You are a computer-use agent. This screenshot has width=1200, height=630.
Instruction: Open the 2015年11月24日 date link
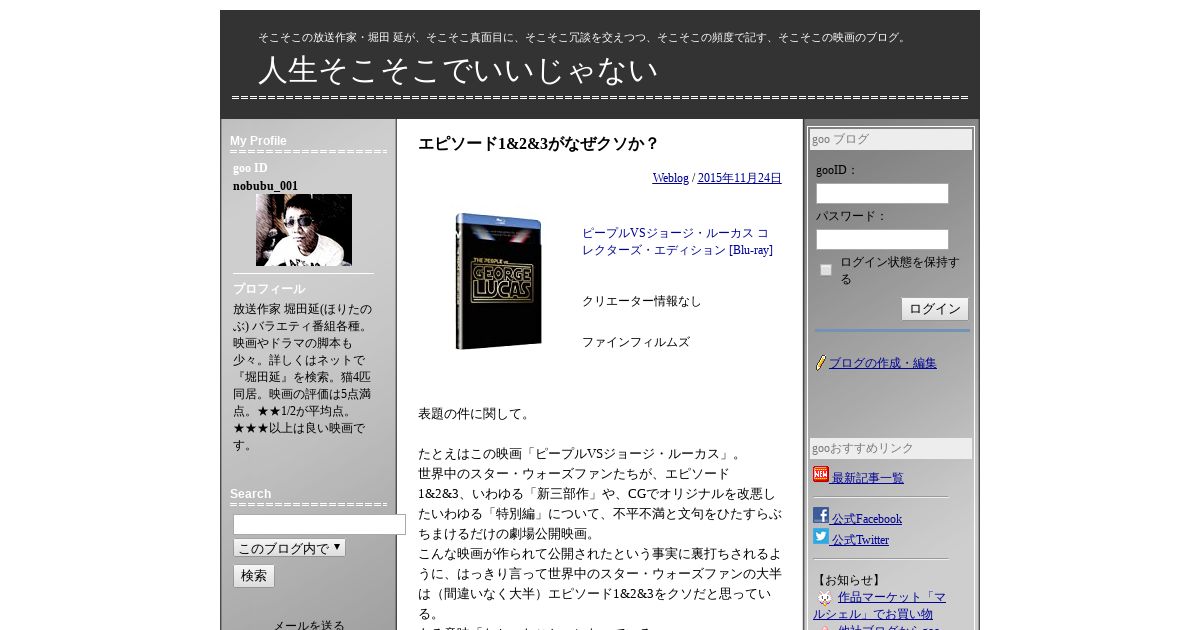click(739, 178)
